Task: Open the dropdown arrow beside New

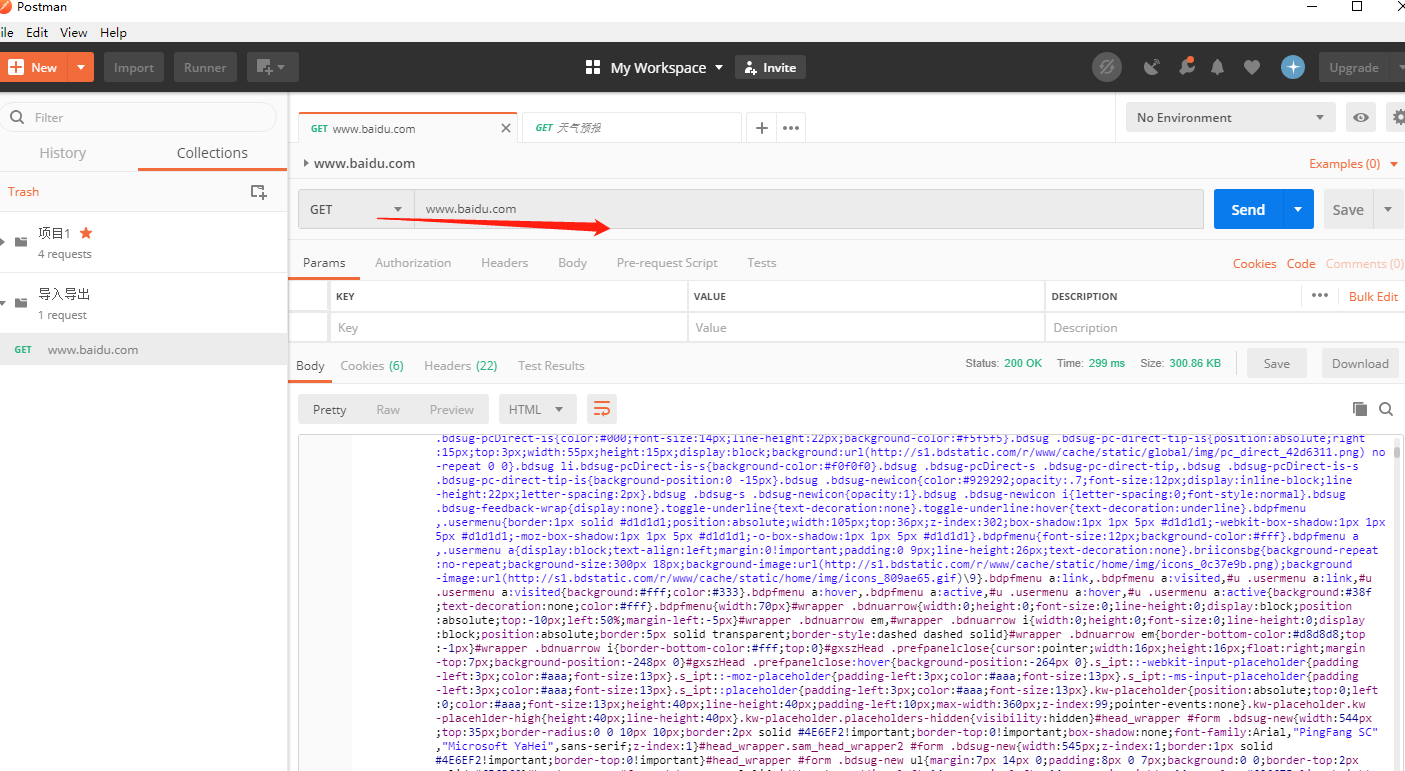Action: [82, 67]
